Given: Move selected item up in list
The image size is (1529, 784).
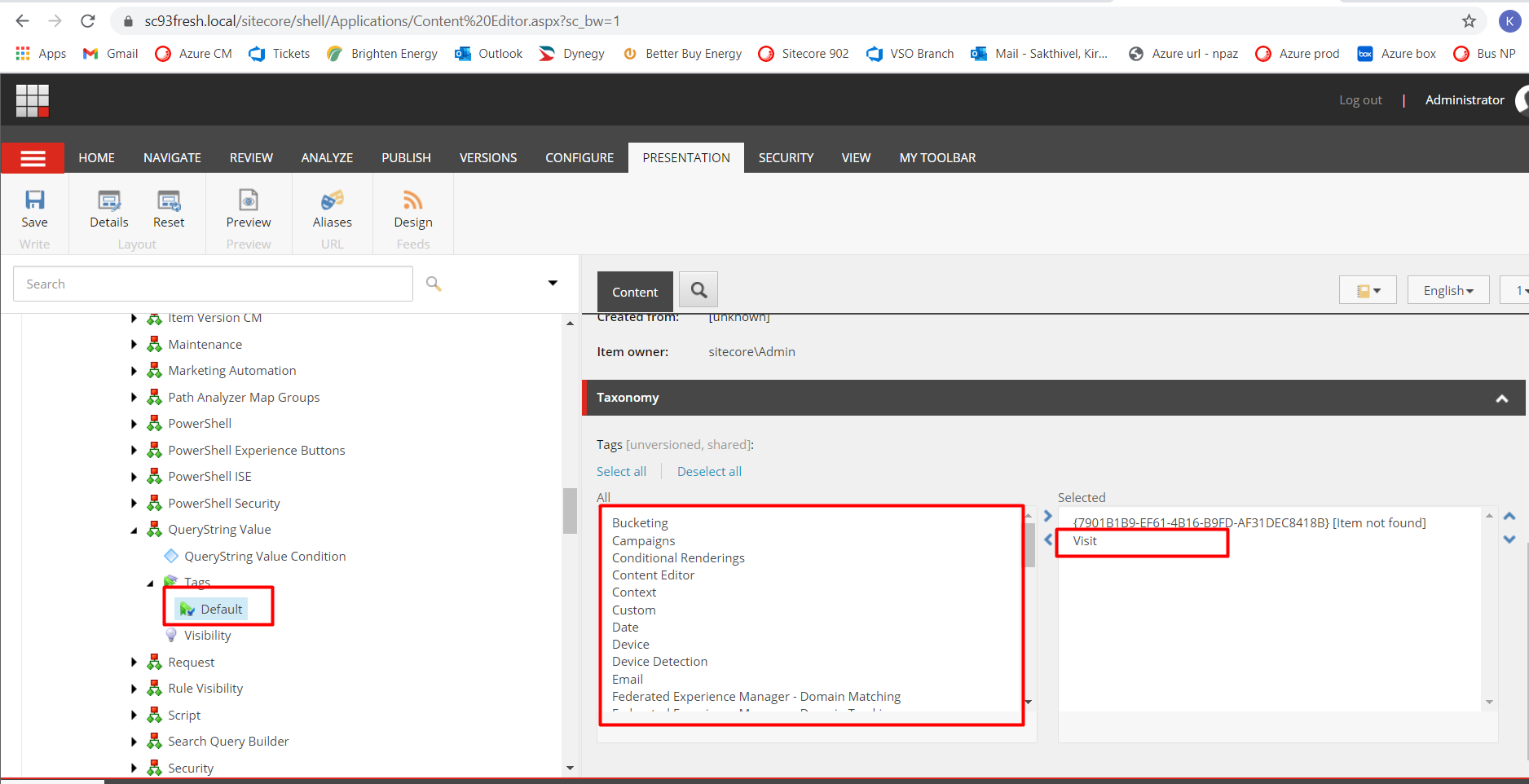Looking at the screenshot, I should (1509, 517).
